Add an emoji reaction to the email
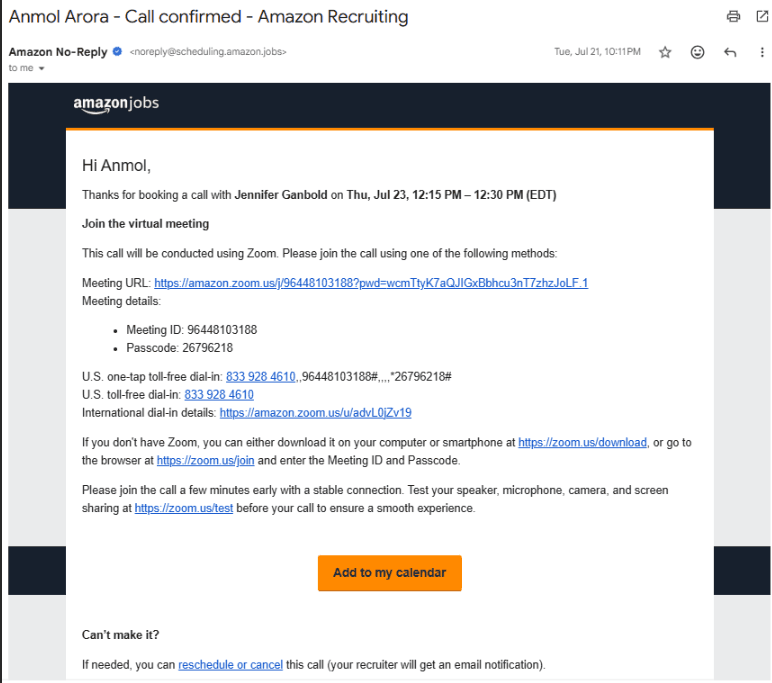Viewport: 772px width, 683px height. [x=697, y=52]
